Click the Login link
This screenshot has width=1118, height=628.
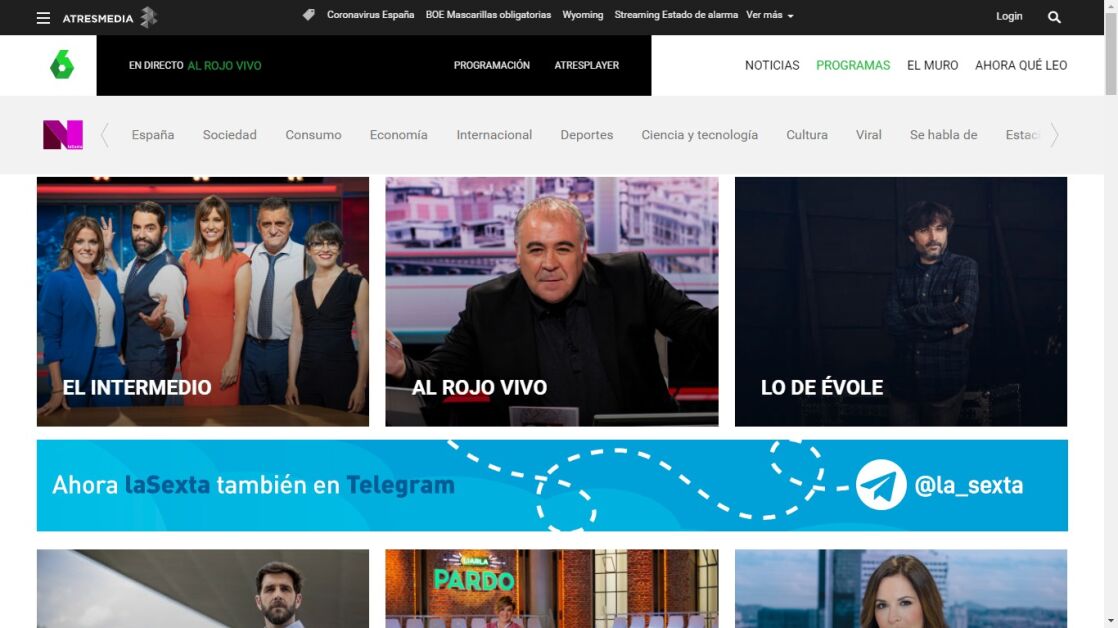tap(1009, 16)
